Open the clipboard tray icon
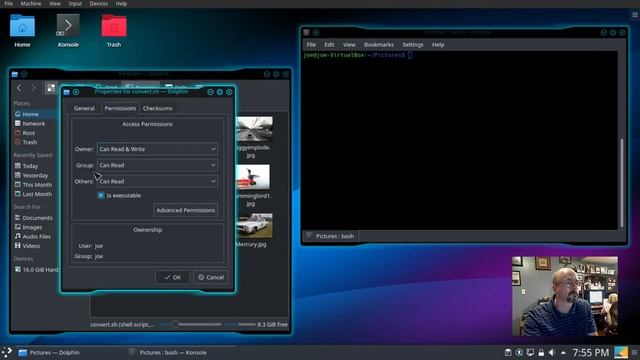This screenshot has width=640, height=360. tap(508, 353)
